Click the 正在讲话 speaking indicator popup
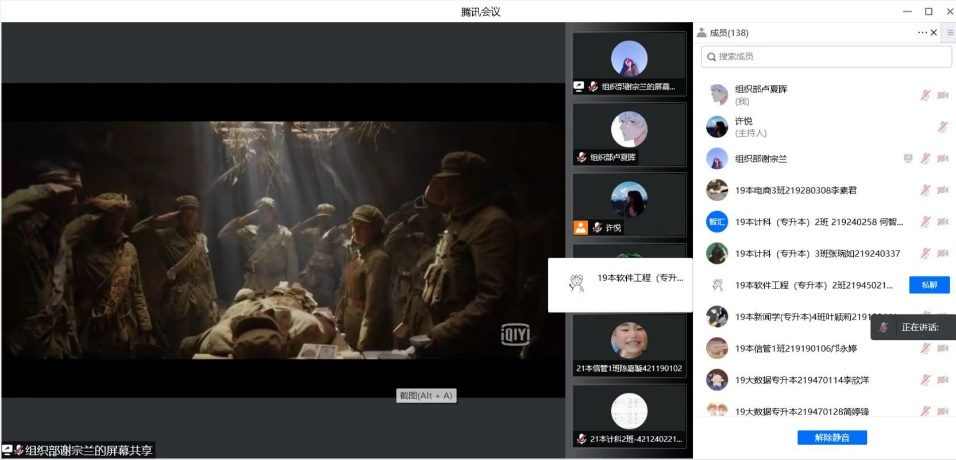956x460 pixels. click(913, 328)
